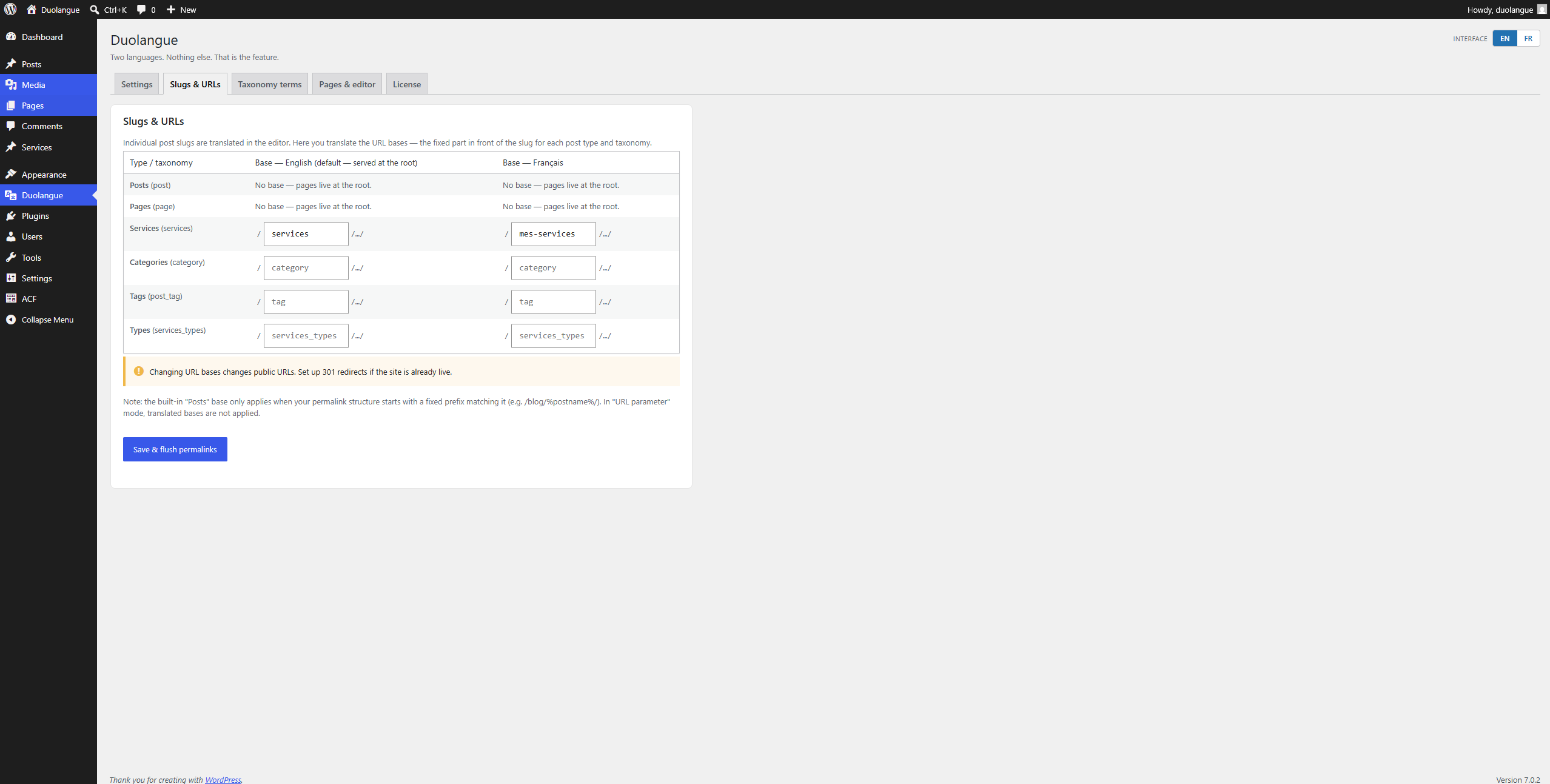
Task: Click New in the admin bar
Action: coord(188,10)
